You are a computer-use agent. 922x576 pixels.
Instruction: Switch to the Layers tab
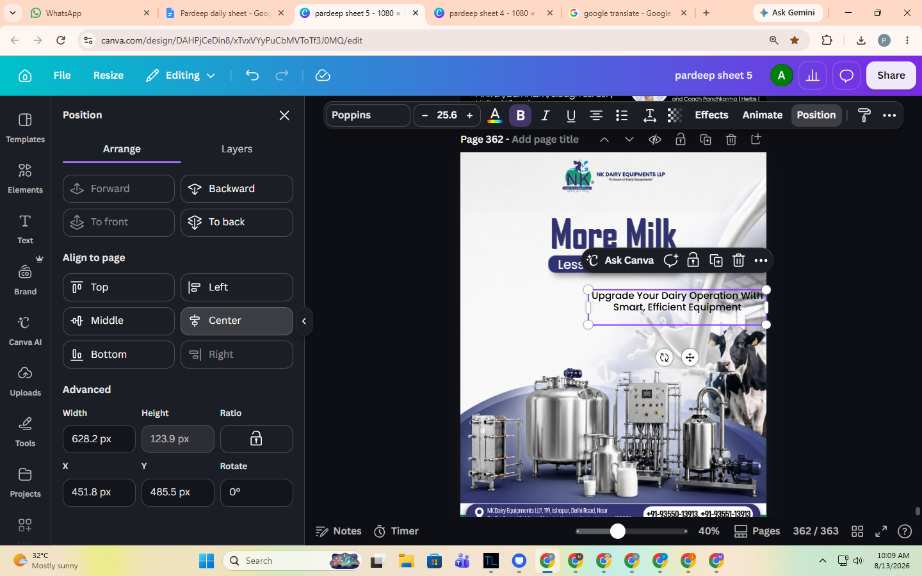236,149
